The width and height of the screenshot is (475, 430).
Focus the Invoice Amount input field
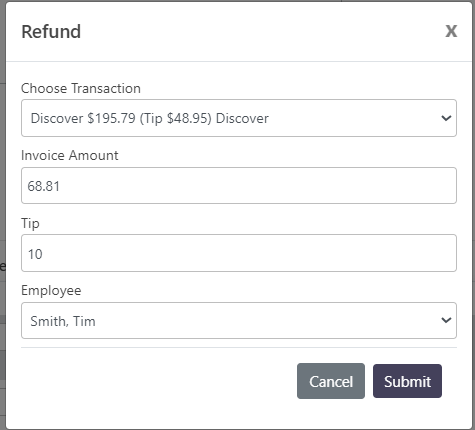239,186
